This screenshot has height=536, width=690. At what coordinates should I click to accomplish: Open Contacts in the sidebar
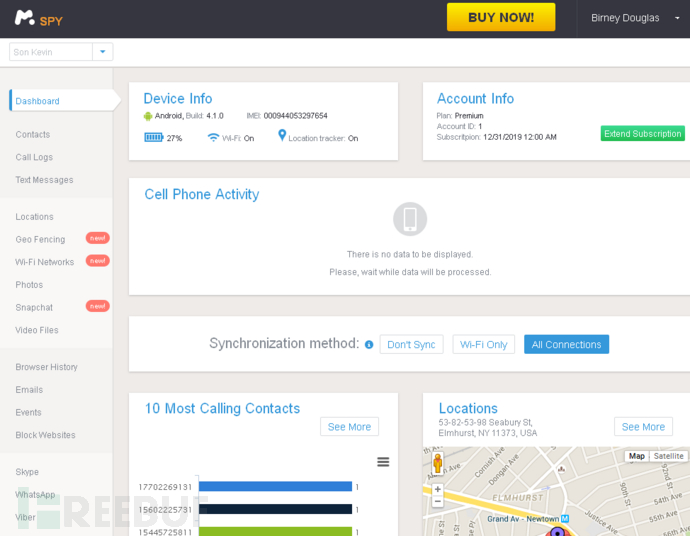click(x=33, y=135)
